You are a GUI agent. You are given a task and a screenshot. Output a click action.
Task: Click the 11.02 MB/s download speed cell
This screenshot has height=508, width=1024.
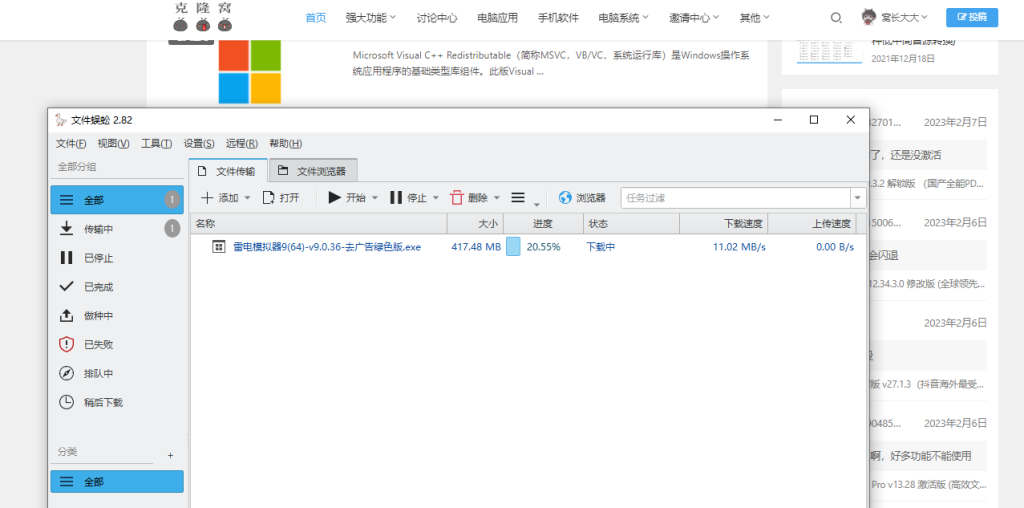739,247
